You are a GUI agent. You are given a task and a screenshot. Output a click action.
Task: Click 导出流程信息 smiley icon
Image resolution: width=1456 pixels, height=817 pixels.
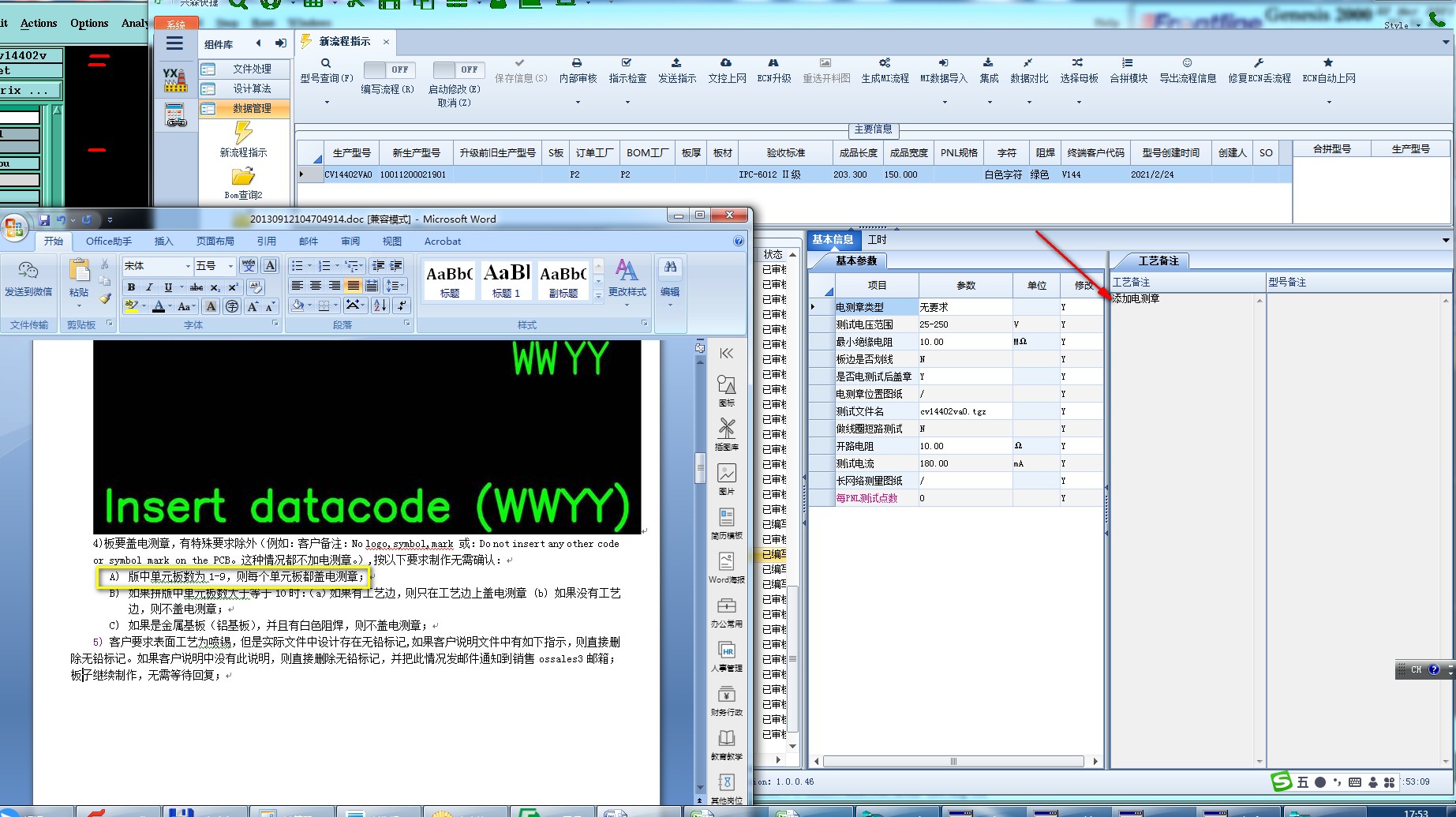[x=1187, y=63]
